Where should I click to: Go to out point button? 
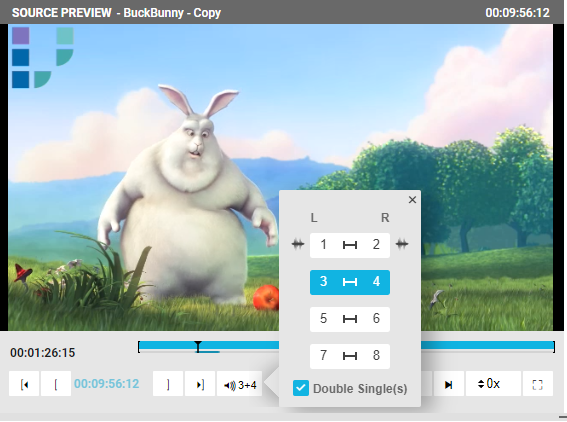pos(200,384)
